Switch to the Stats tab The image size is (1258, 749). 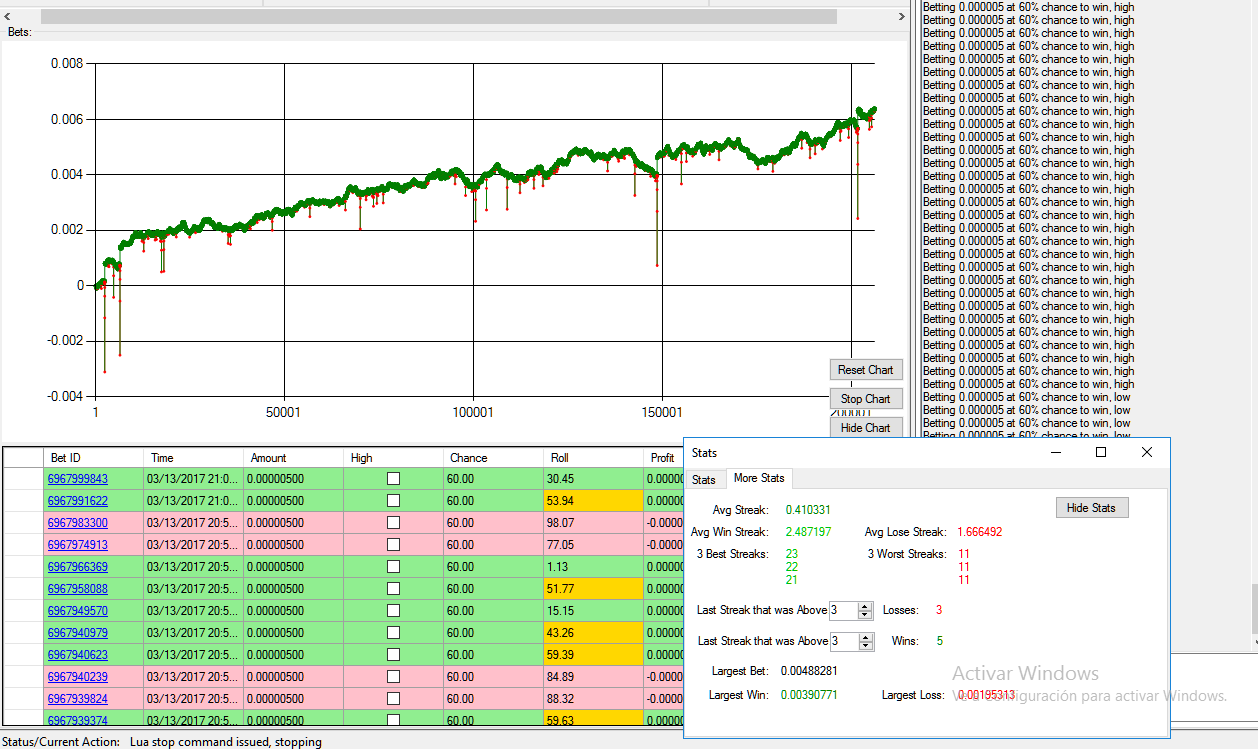point(704,480)
